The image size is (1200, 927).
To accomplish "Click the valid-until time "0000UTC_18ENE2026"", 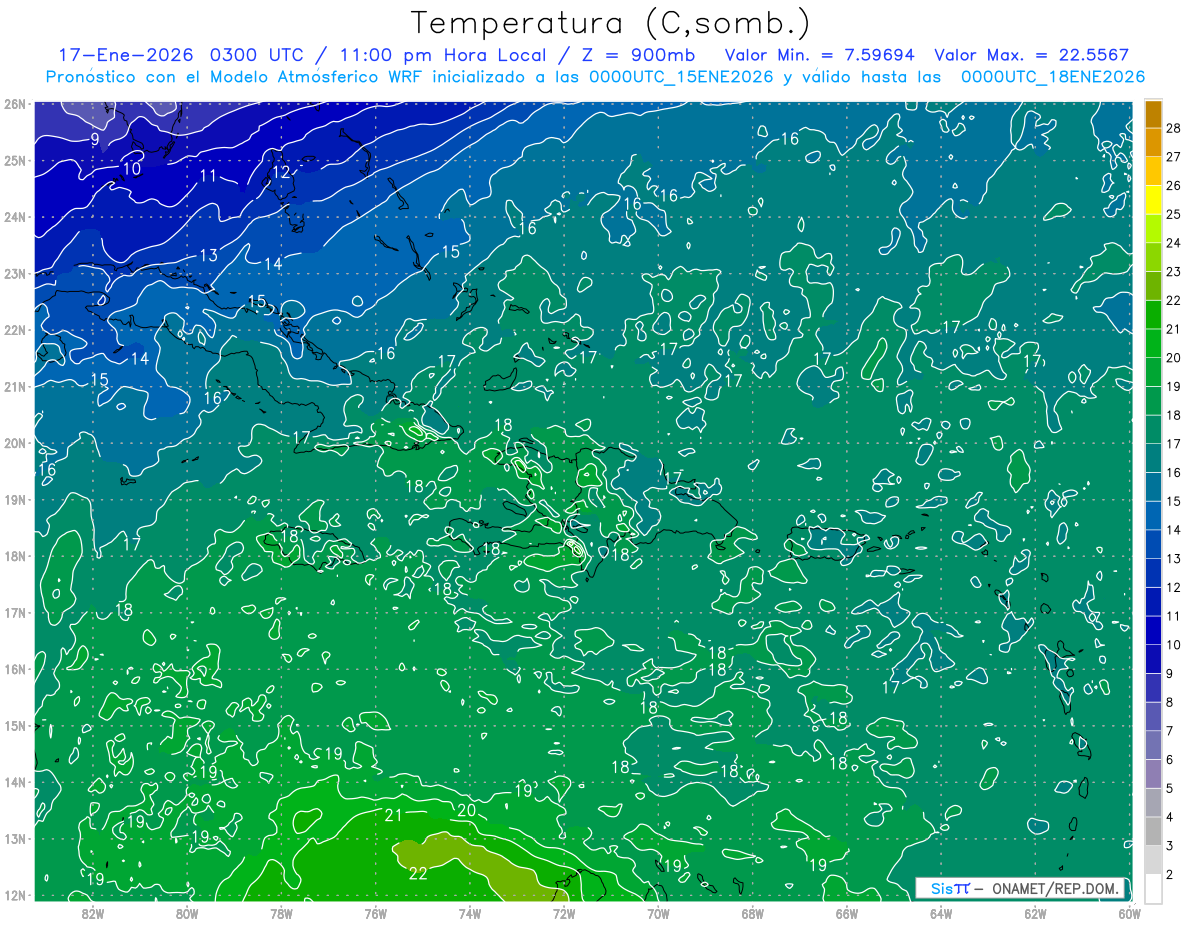I will coord(1052,77).
